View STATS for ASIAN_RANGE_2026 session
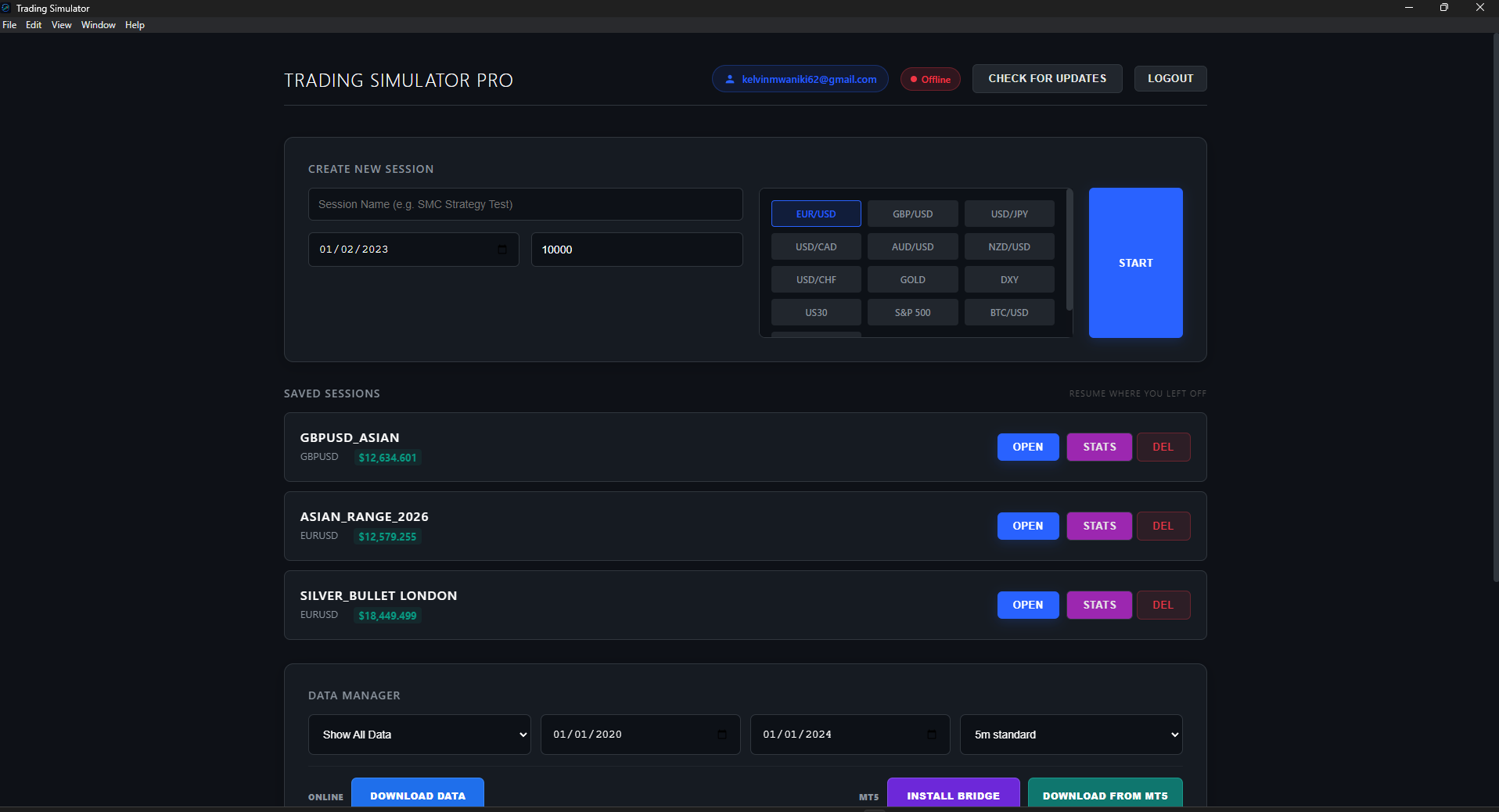1499x812 pixels. [1099, 526]
